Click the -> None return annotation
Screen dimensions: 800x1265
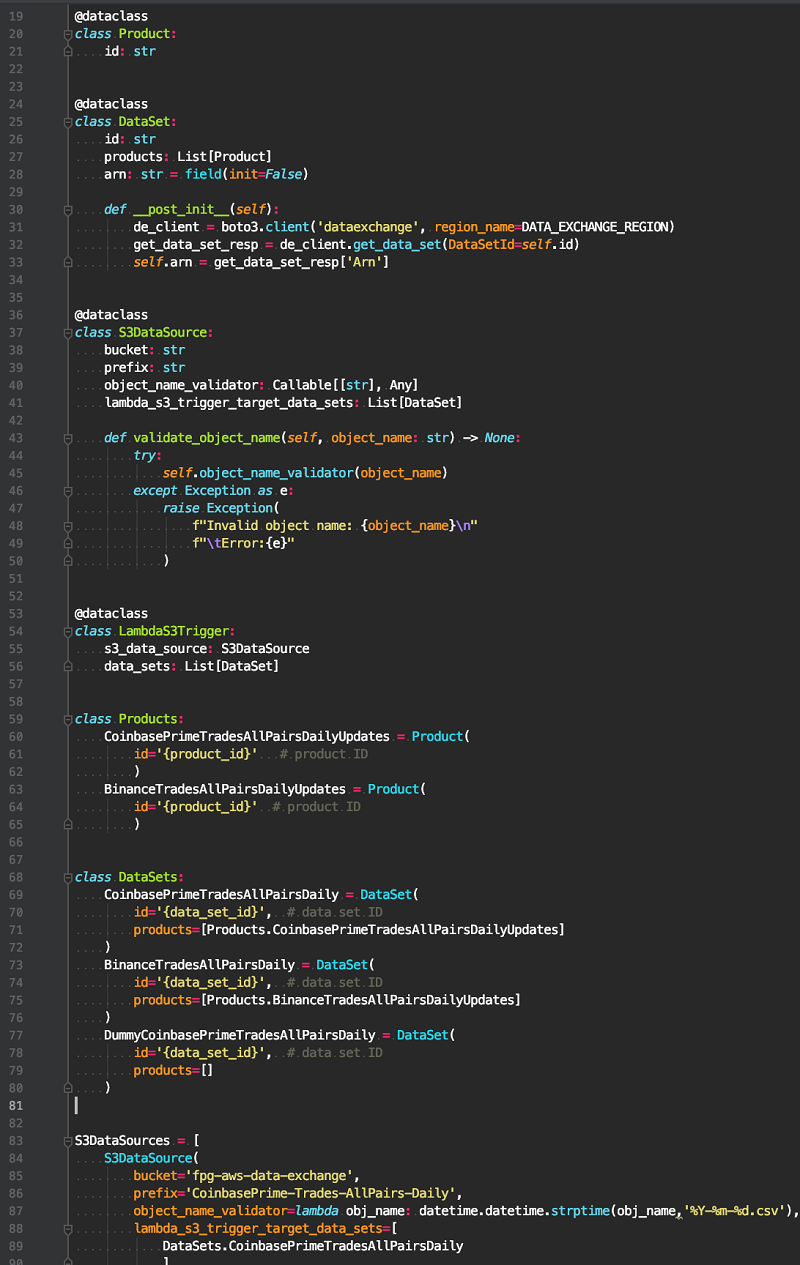click(x=489, y=438)
